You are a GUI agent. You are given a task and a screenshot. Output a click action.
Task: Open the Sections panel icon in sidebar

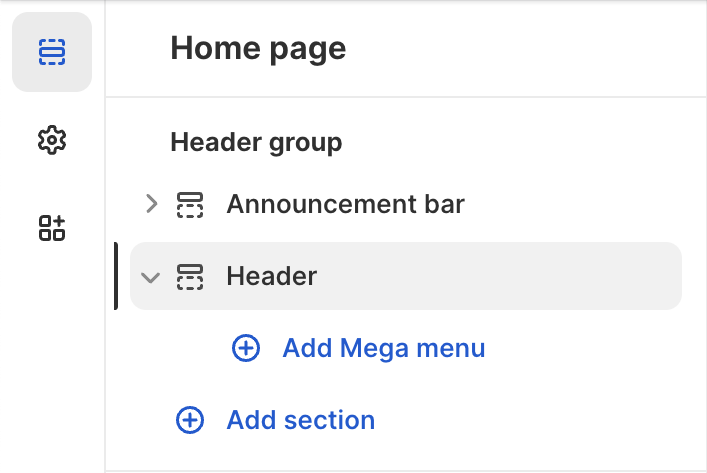[51, 51]
